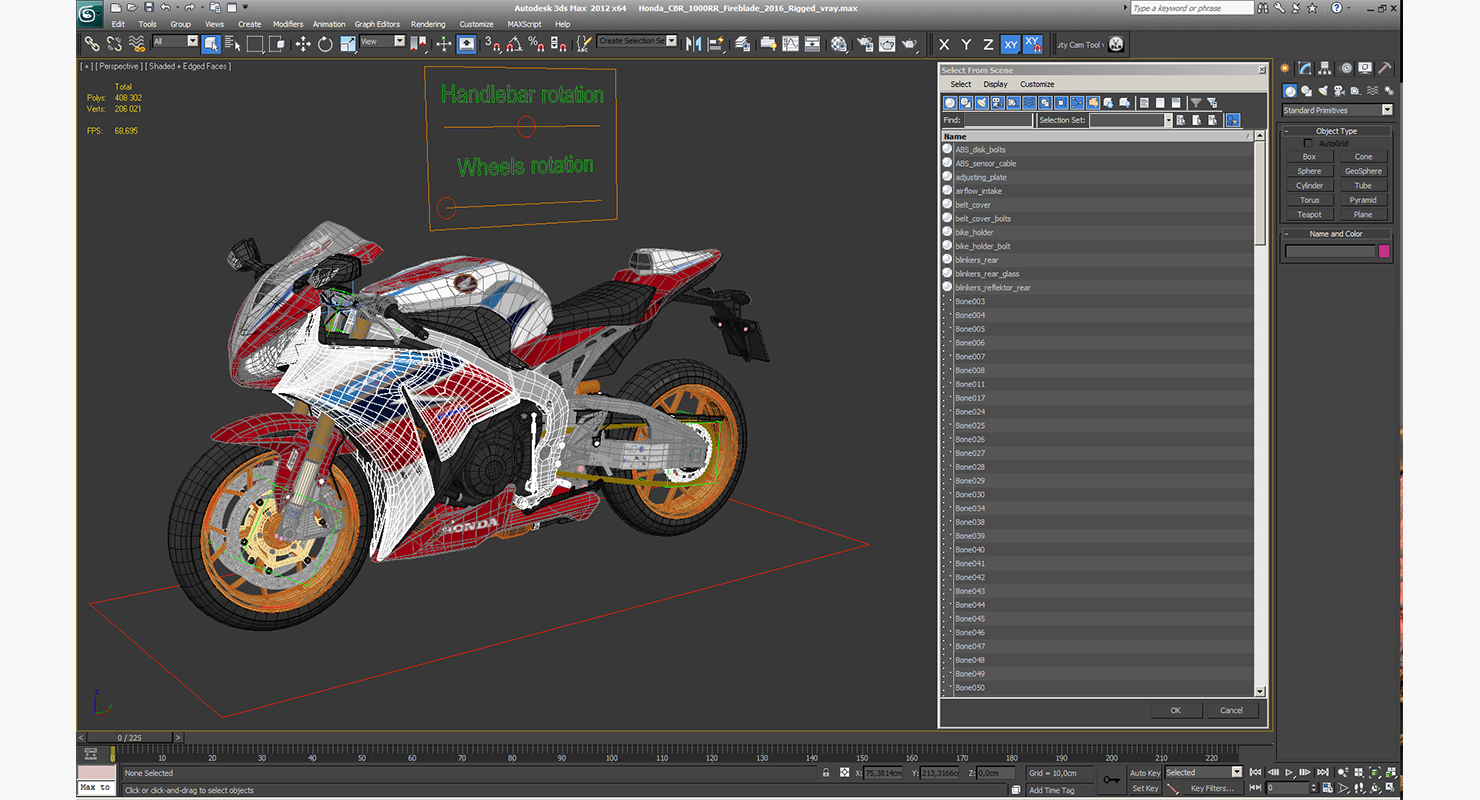Toggle Spinner Snap in main toolbar
The image size is (1480, 800).
[558, 44]
